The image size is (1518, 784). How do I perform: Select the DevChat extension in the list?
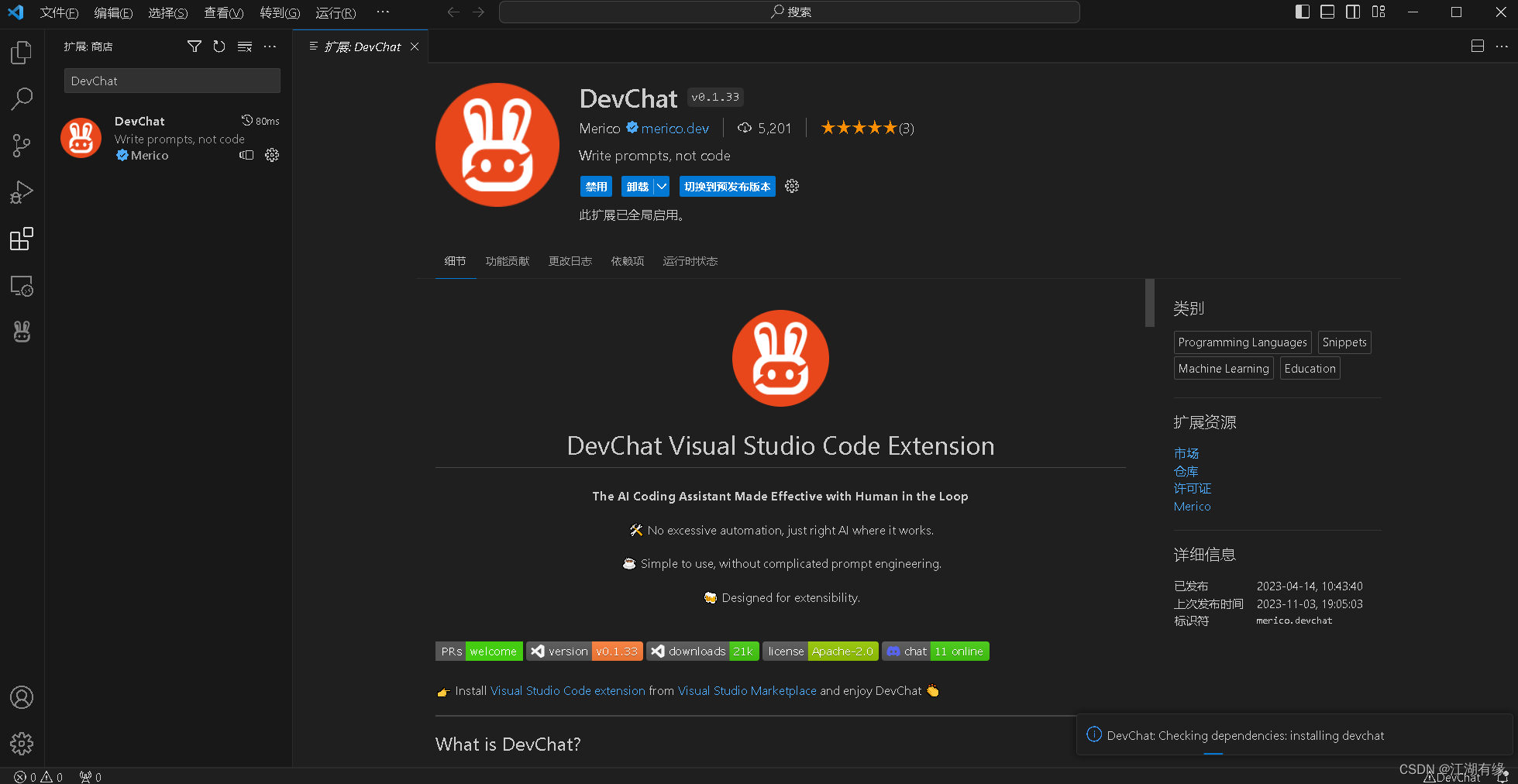point(170,138)
